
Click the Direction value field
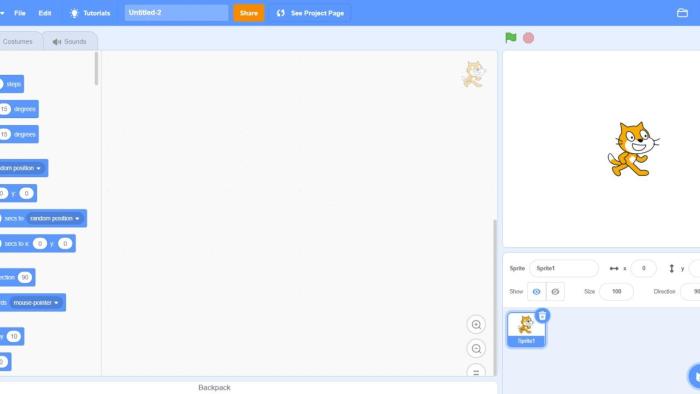pyautogui.click(x=691, y=291)
